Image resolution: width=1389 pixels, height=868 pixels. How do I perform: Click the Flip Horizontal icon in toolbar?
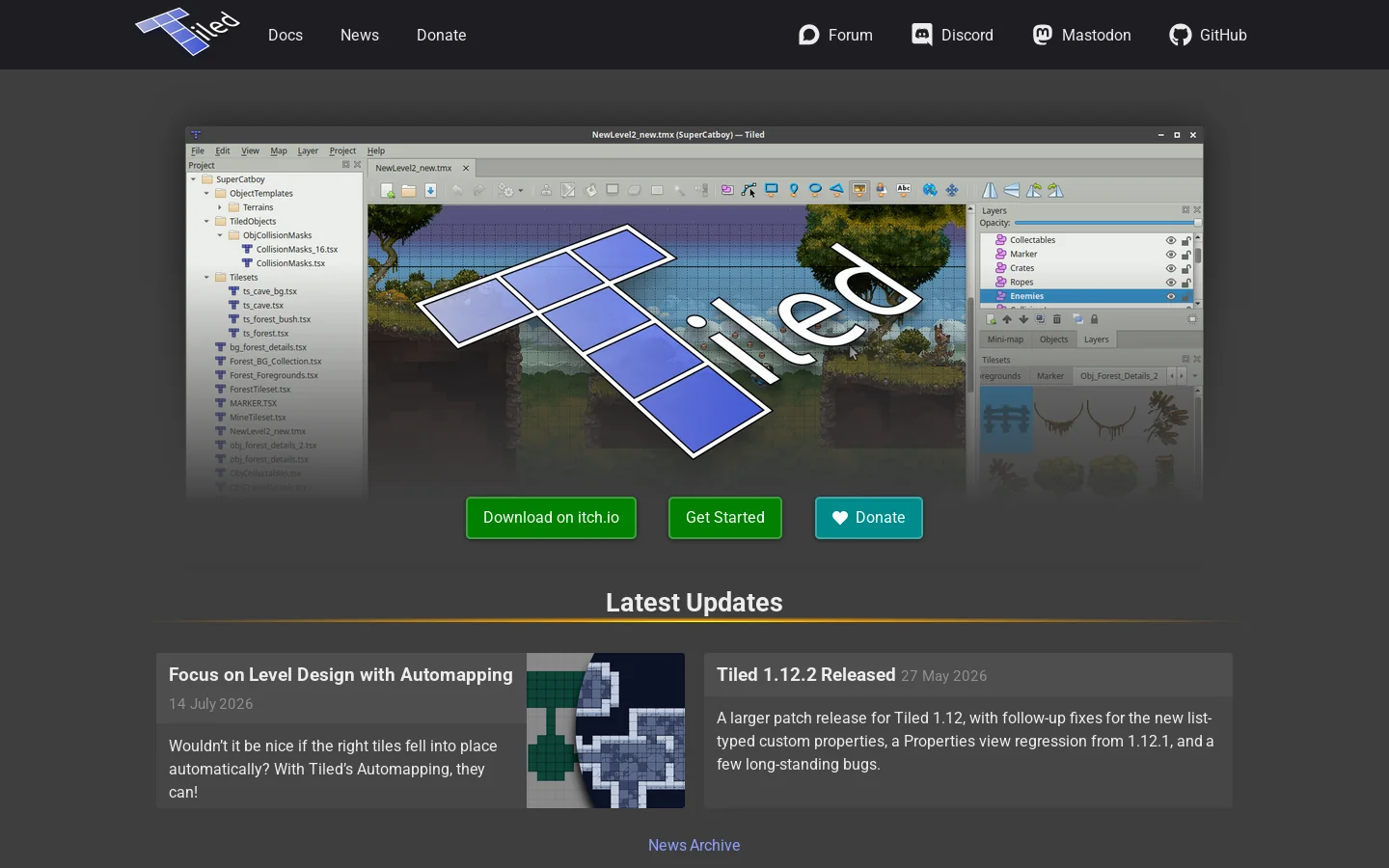pyautogui.click(x=990, y=190)
